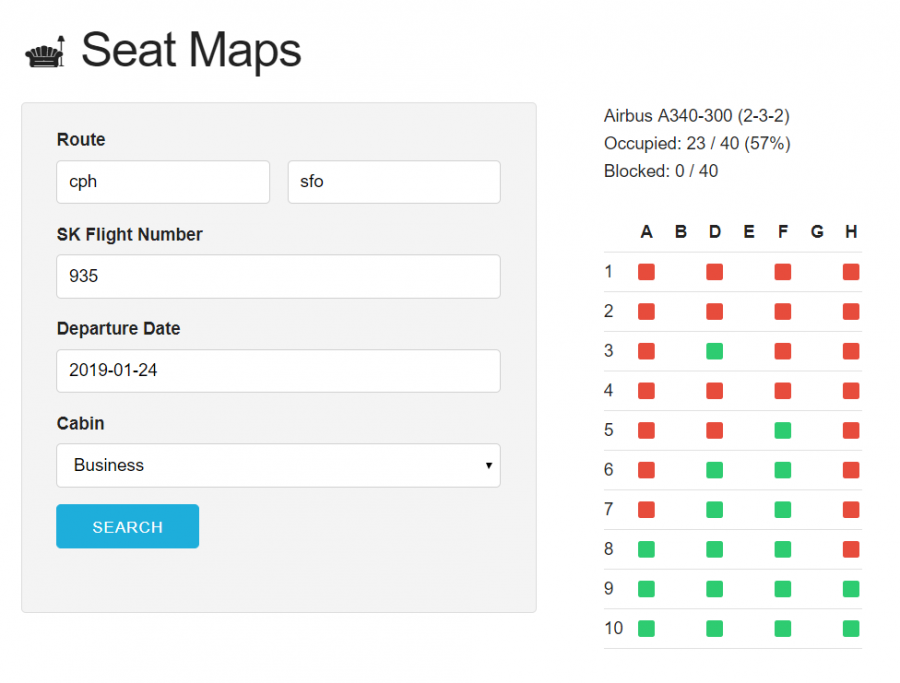The width and height of the screenshot is (900, 683).
Task: Click the destination airport field containing sfo
Action: click(x=394, y=182)
